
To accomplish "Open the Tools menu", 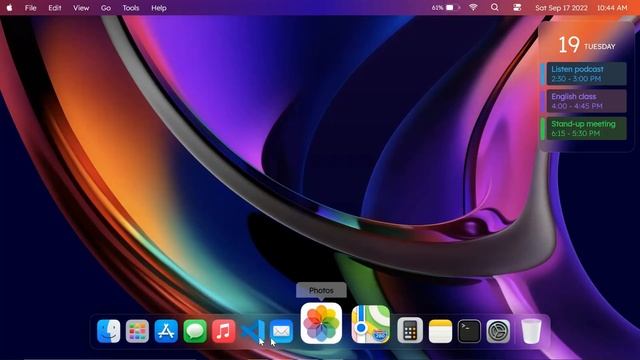I will point(131,8).
